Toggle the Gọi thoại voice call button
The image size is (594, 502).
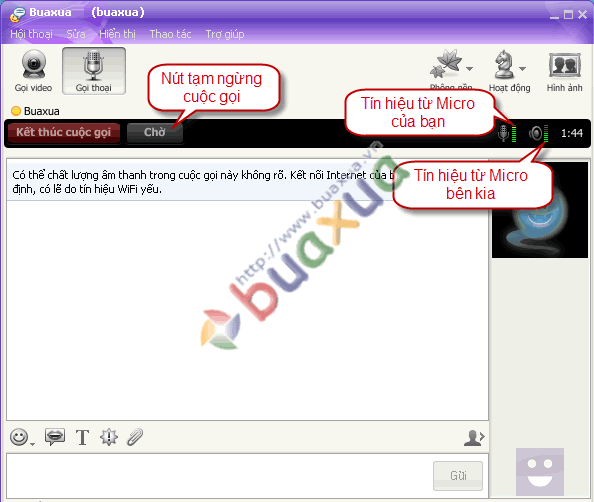94,71
